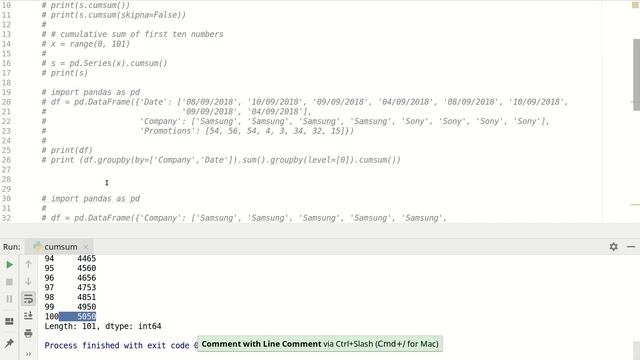Image resolution: width=640 pixels, height=360 pixels.
Task: Click '# print(s)' on line 17
Action: tap(64, 73)
